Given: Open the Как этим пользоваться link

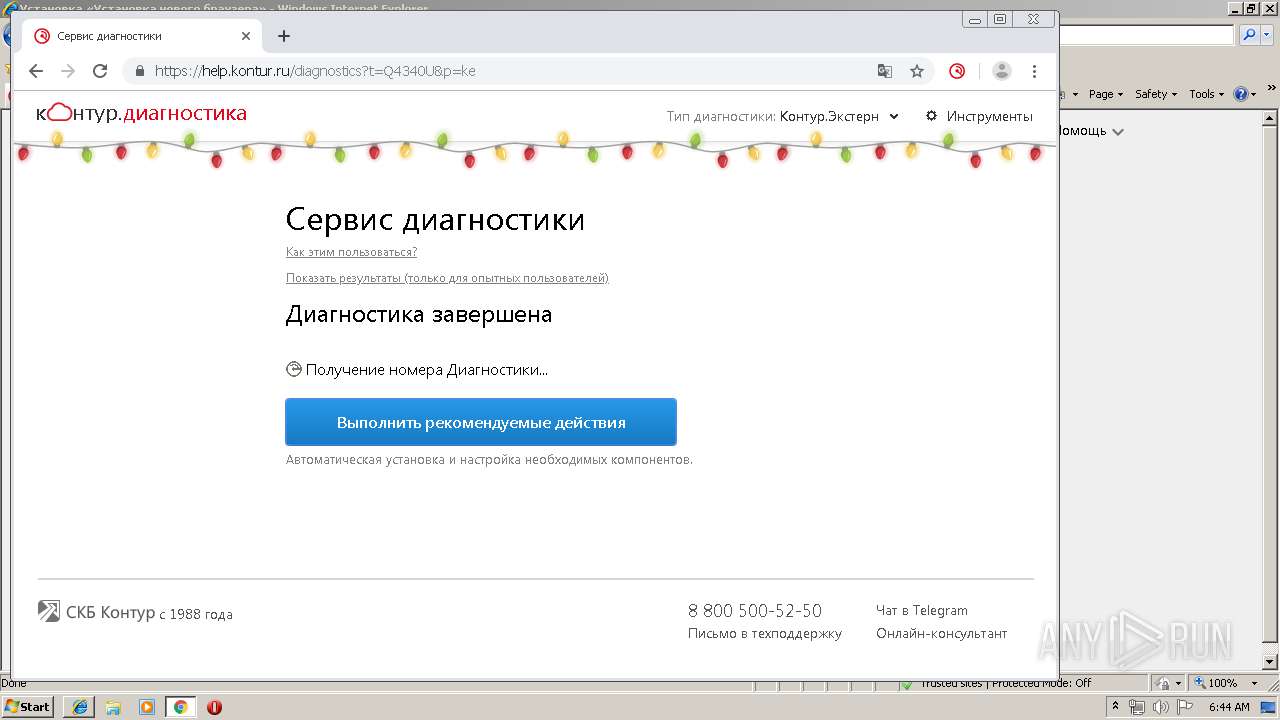Looking at the screenshot, I should [351, 252].
